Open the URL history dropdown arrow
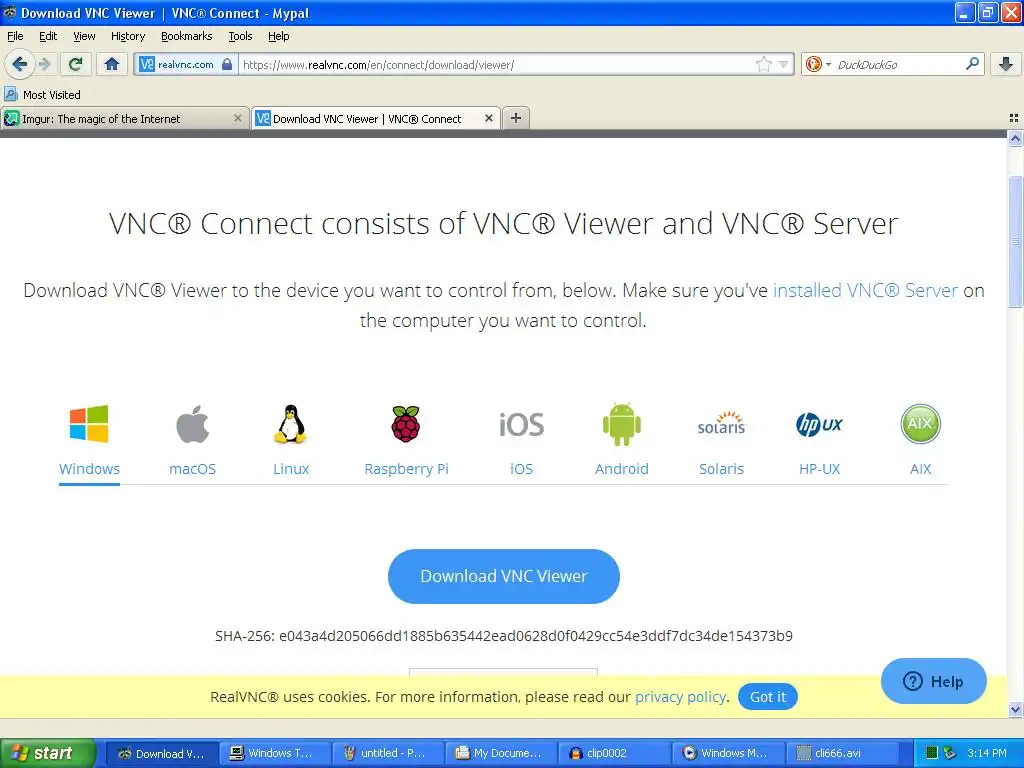Image resolution: width=1024 pixels, height=768 pixels. pos(784,65)
